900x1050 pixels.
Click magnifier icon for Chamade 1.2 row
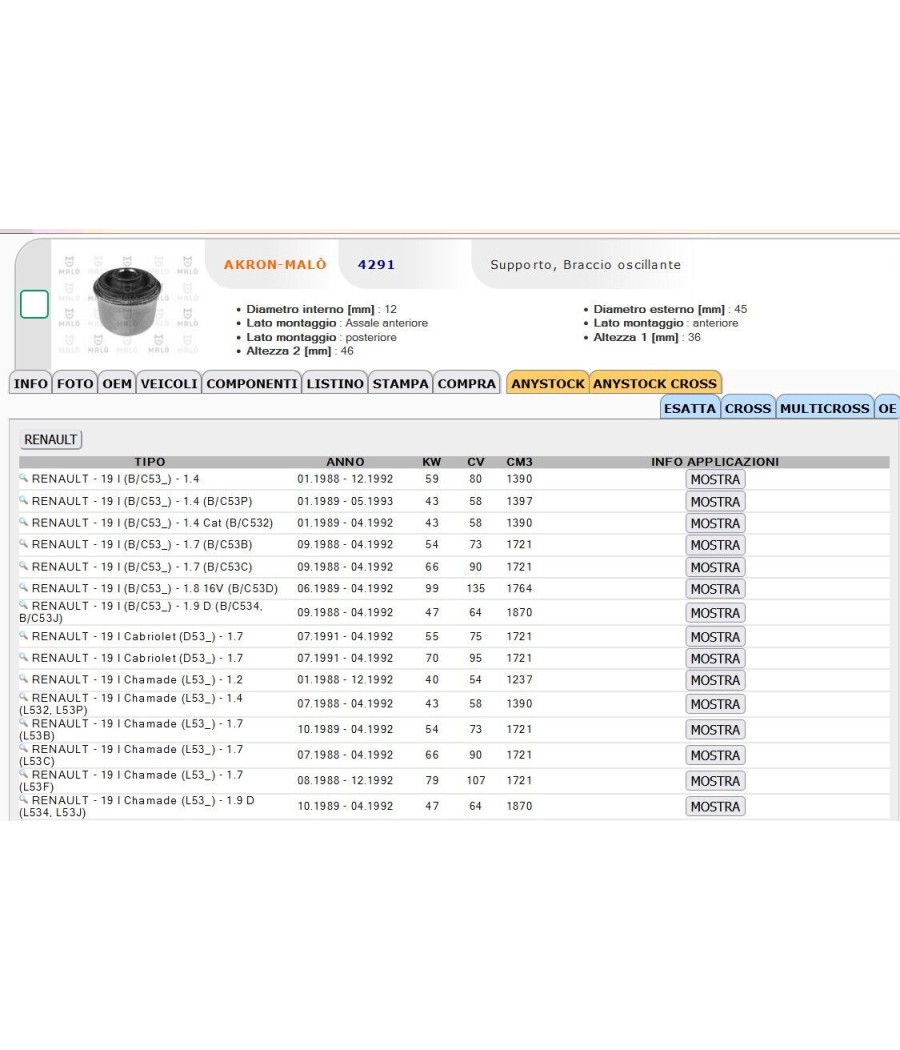[x=23, y=678]
